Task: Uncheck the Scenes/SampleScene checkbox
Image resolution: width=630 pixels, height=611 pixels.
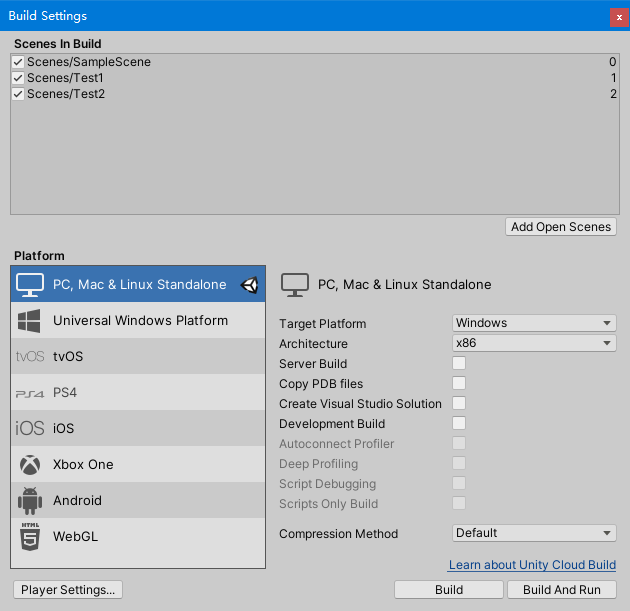Action: coord(18,62)
